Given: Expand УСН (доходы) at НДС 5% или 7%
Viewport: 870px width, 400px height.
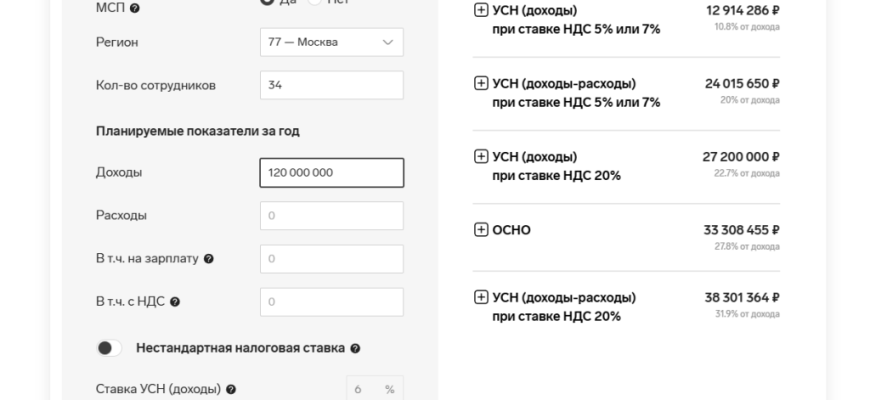Looking at the screenshot, I should pyautogui.click(x=480, y=11).
